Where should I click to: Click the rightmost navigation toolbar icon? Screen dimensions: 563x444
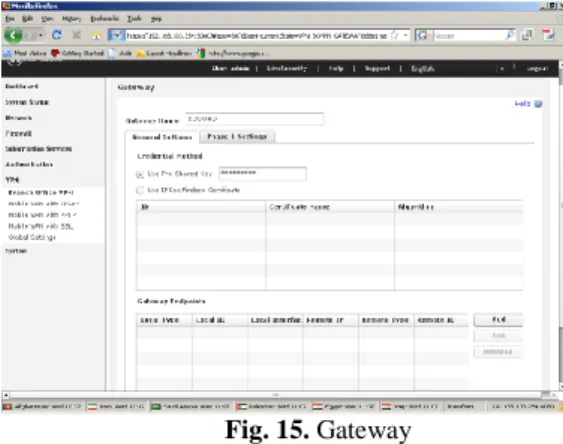(x=548, y=35)
